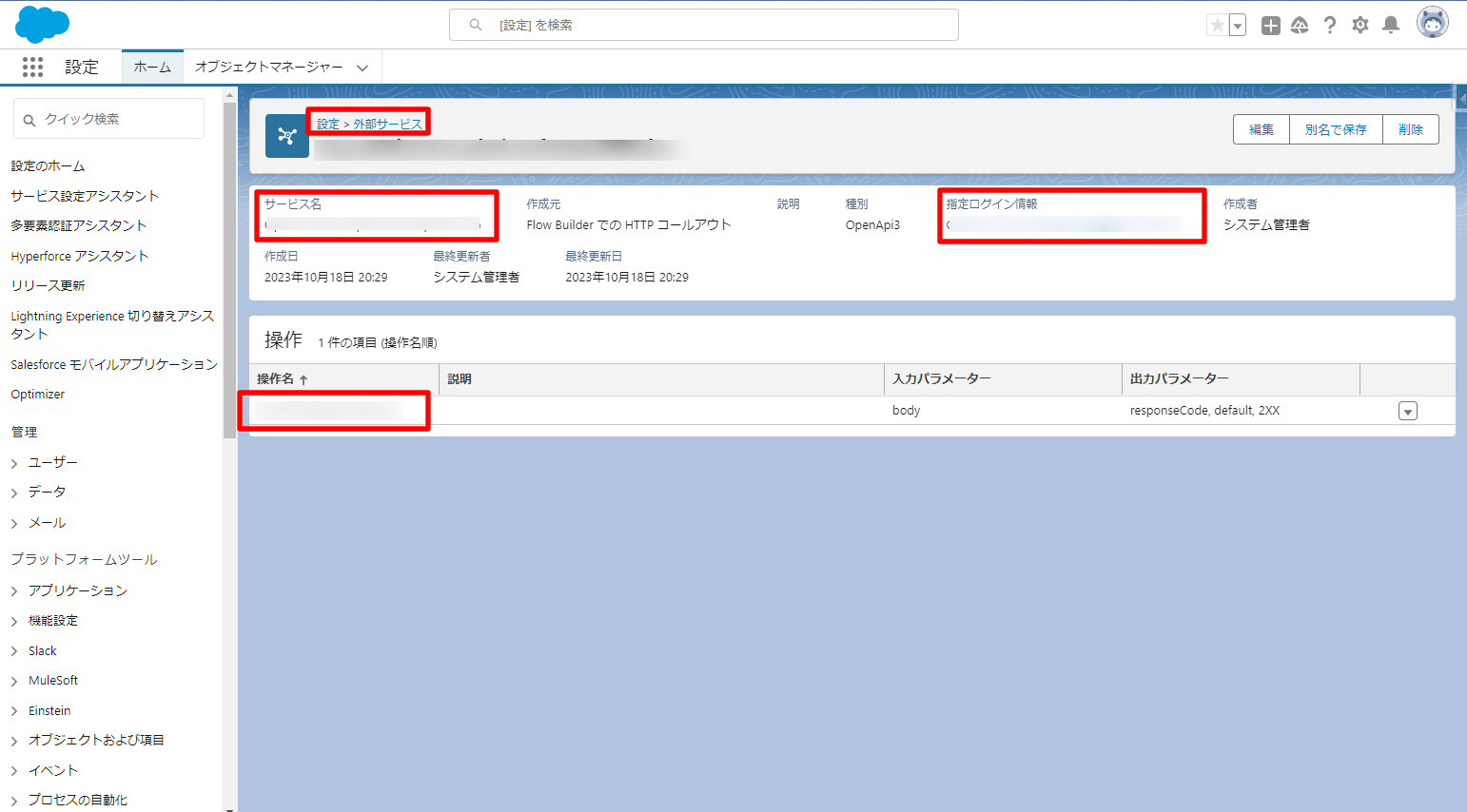Open Optimizer in the sidebar

coord(38,394)
